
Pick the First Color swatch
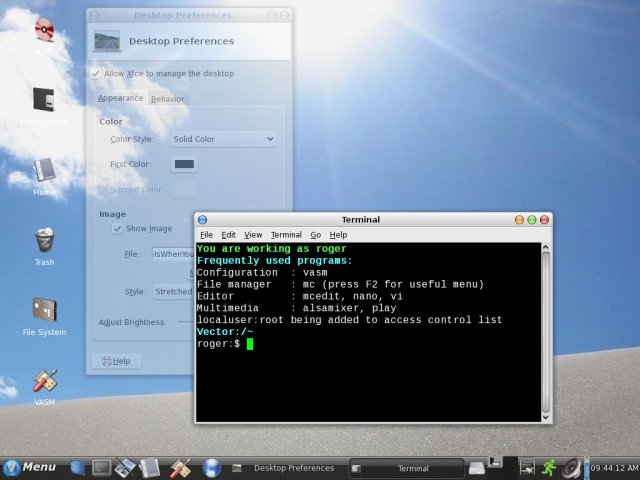pyautogui.click(x=185, y=163)
